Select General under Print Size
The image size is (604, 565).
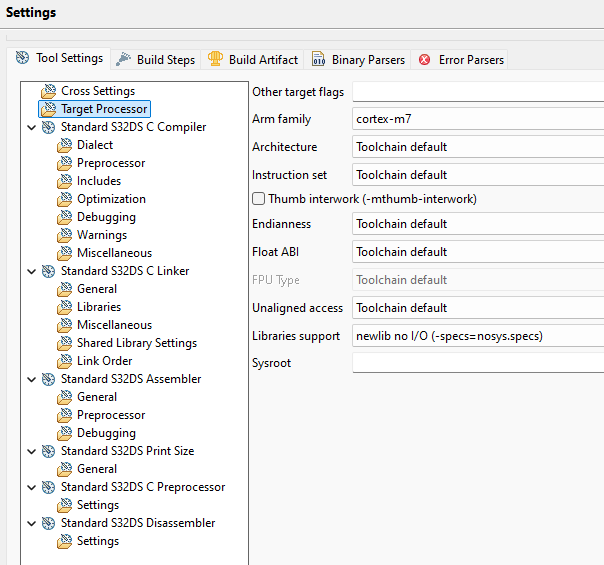point(97,469)
